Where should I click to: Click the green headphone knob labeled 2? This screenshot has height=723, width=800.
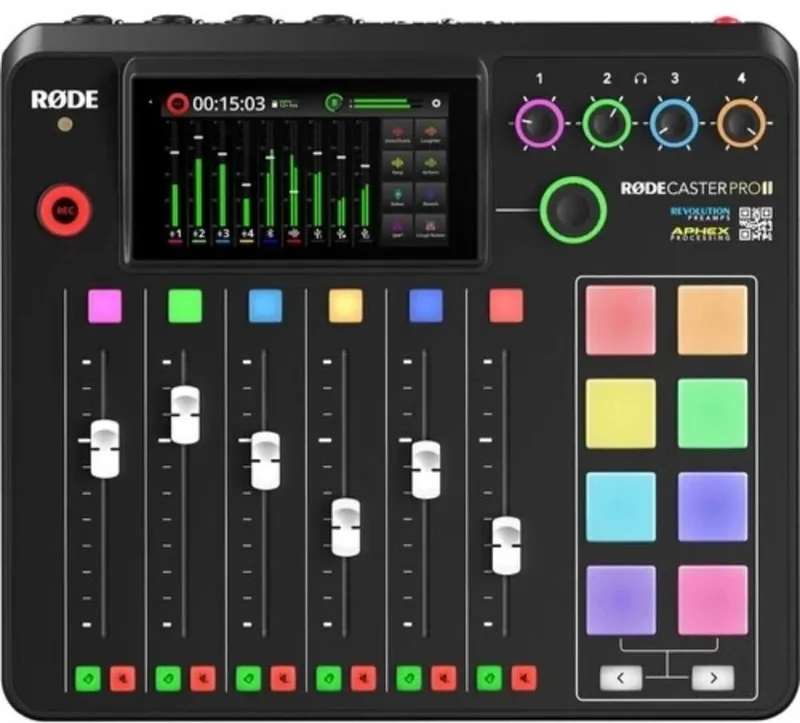[x=607, y=123]
